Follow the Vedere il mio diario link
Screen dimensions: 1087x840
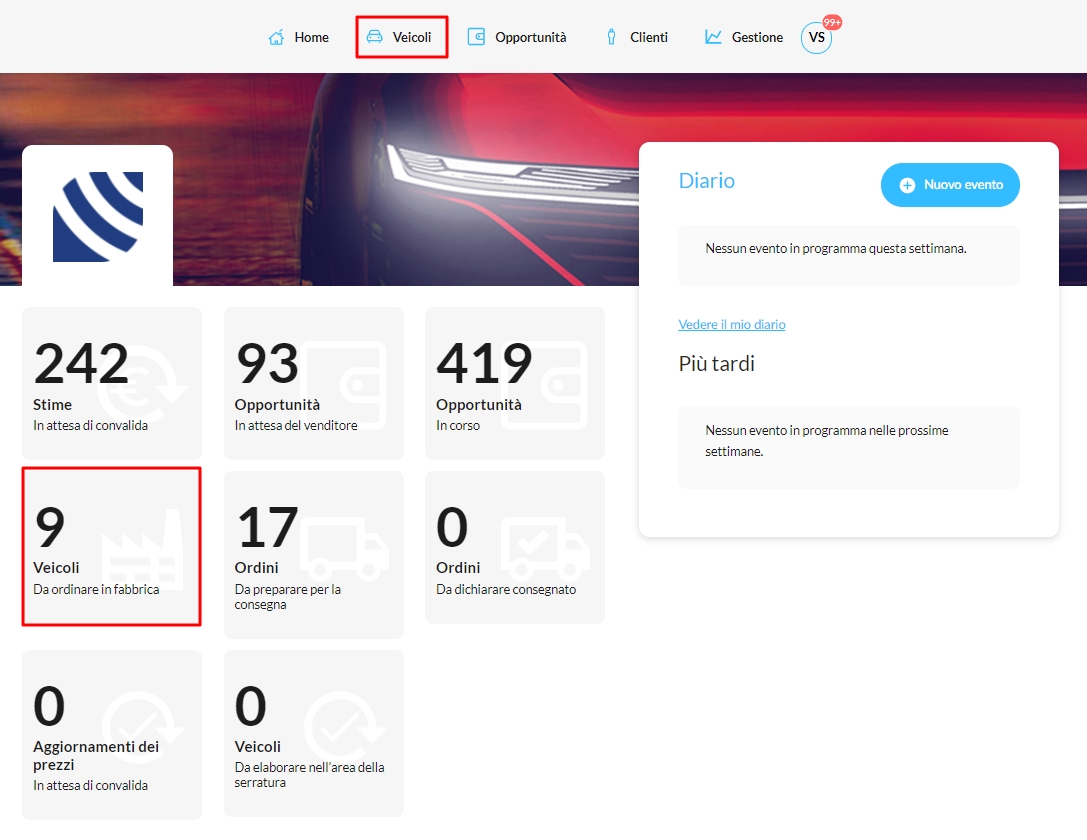tap(731, 324)
